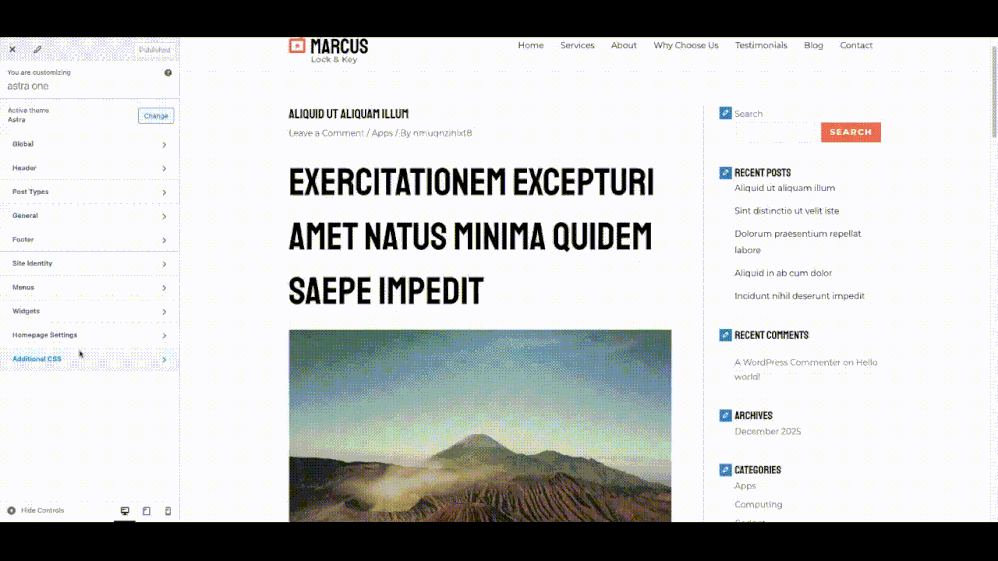Click the pencil edit icon in Customizer header
998x561 pixels.
(x=37, y=49)
